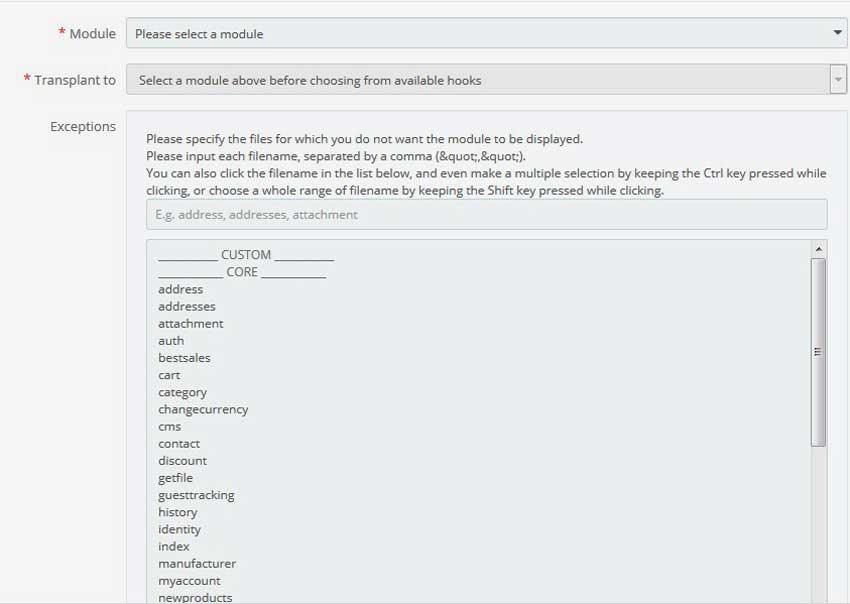Click the Module dropdown arrow

(838, 33)
